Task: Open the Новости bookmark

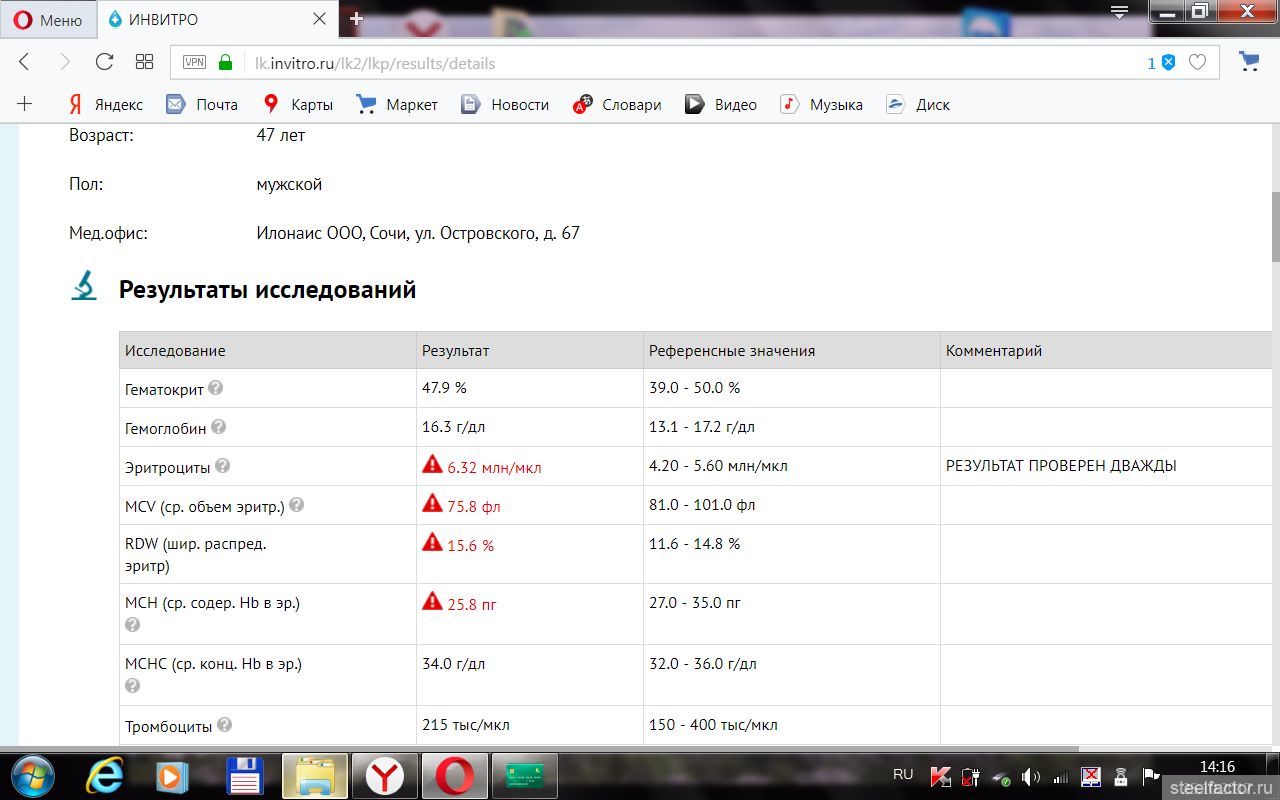Action: tap(505, 104)
